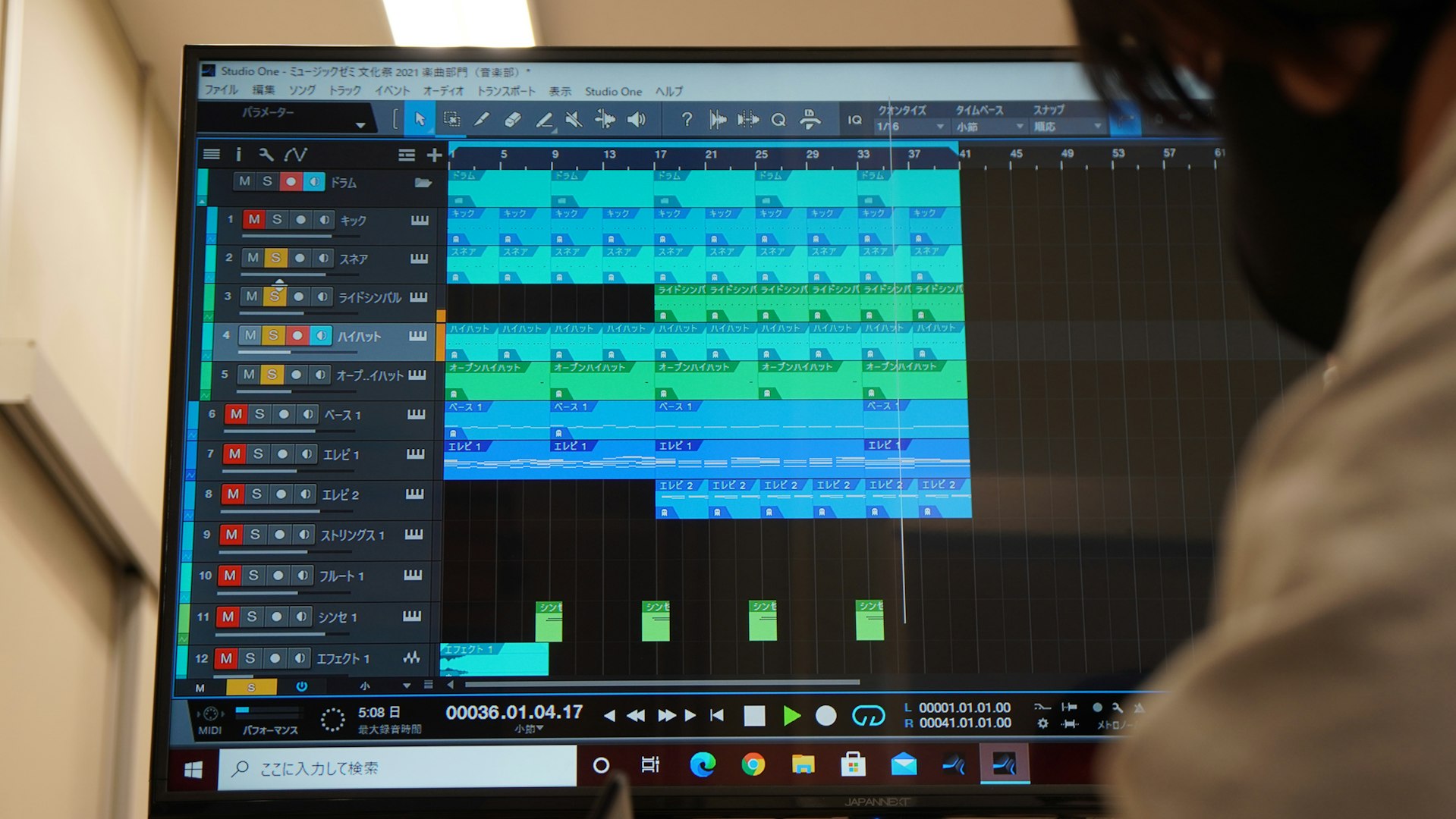
Task: Open Google Chrome from the taskbar
Action: coord(753,764)
